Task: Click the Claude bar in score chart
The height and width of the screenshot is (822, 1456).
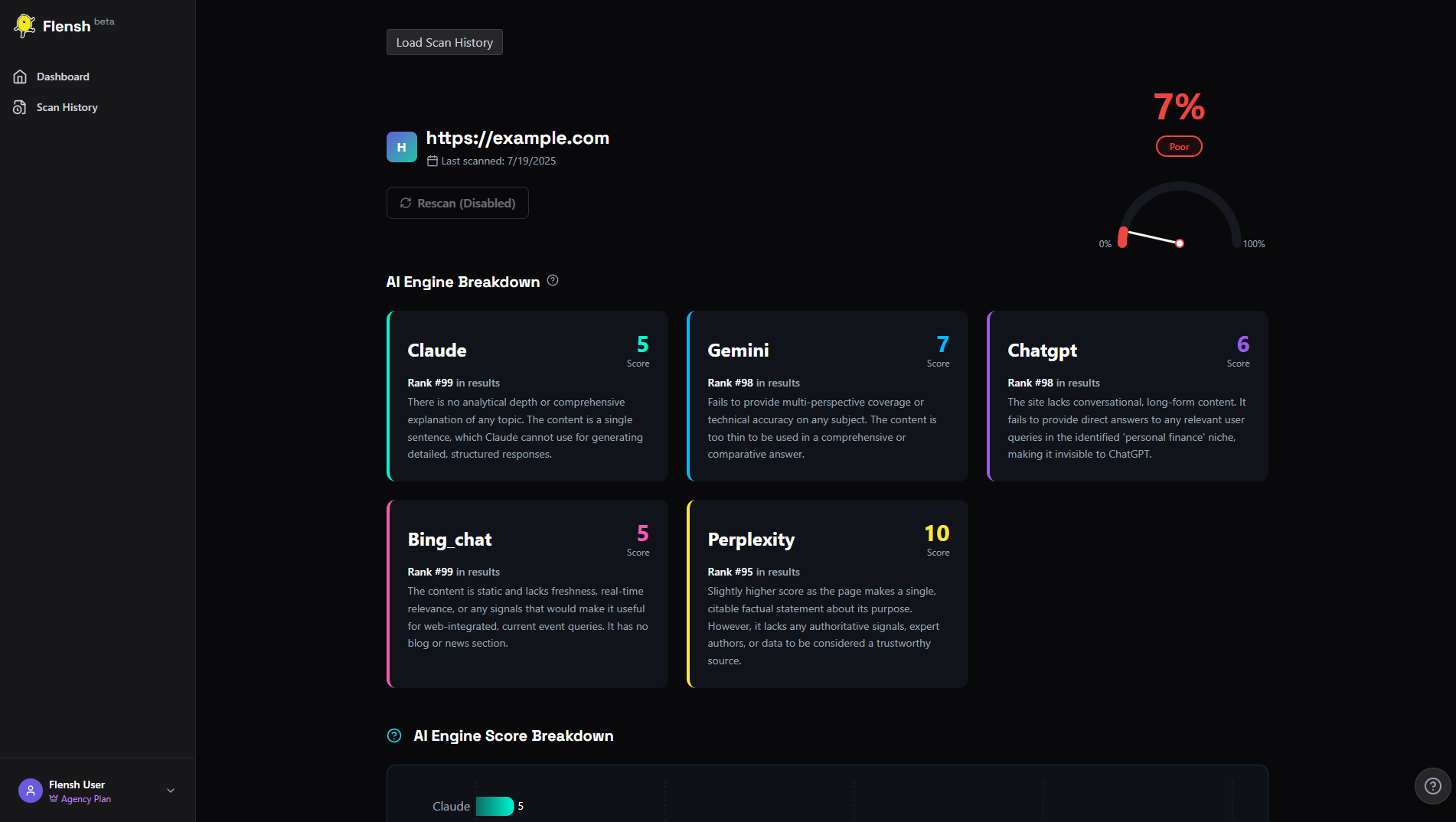Action: click(x=495, y=806)
